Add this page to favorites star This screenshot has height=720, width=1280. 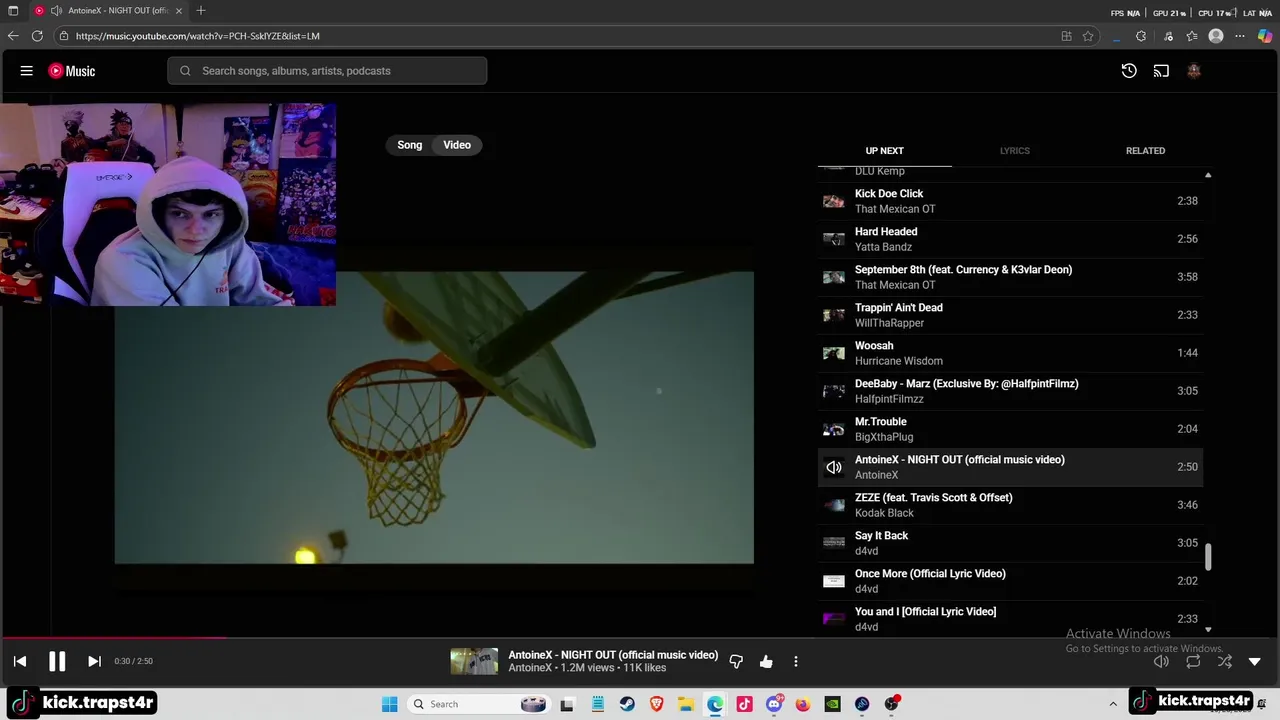tap(1088, 36)
